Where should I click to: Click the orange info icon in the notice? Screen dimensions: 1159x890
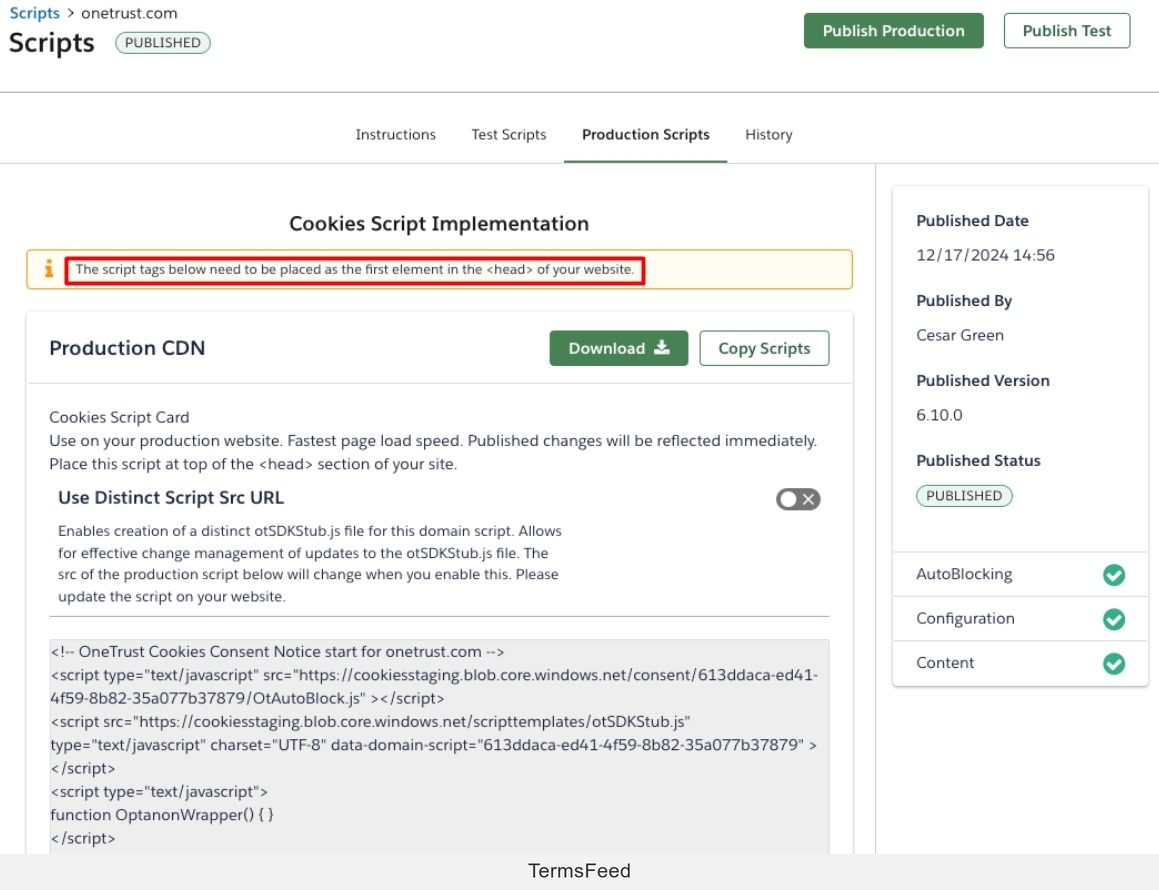tap(49, 269)
